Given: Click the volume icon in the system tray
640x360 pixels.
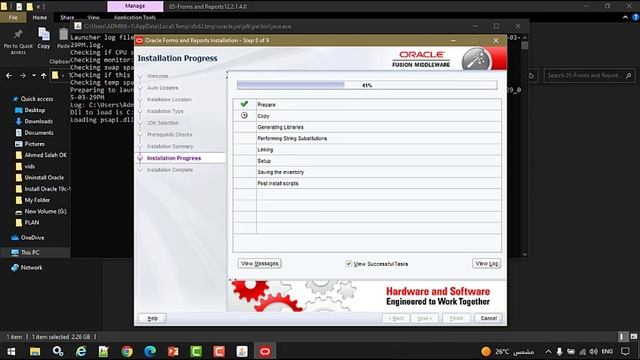Looking at the screenshot, I should coord(593,351).
